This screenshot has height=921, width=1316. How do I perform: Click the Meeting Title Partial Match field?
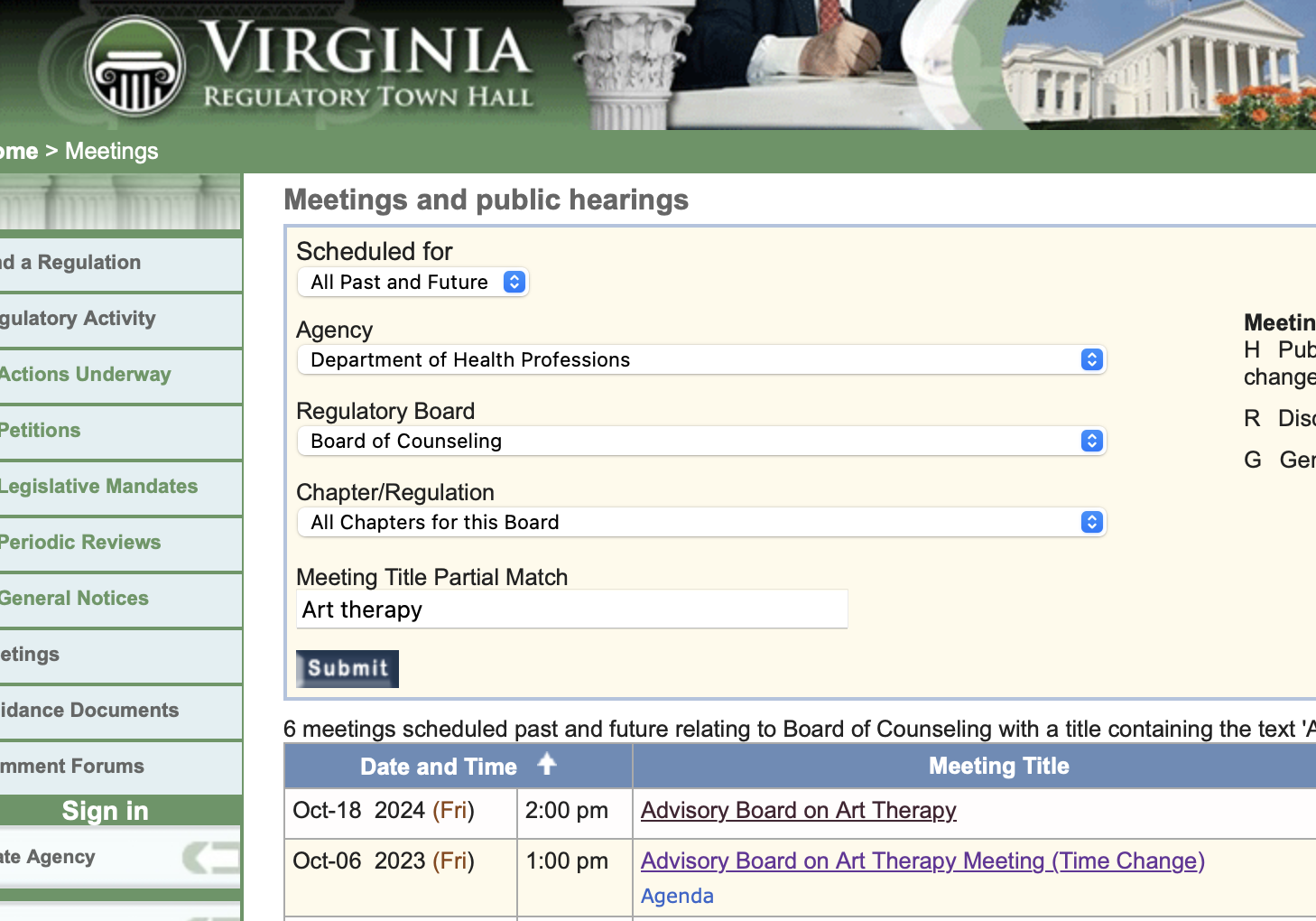[x=571, y=609]
